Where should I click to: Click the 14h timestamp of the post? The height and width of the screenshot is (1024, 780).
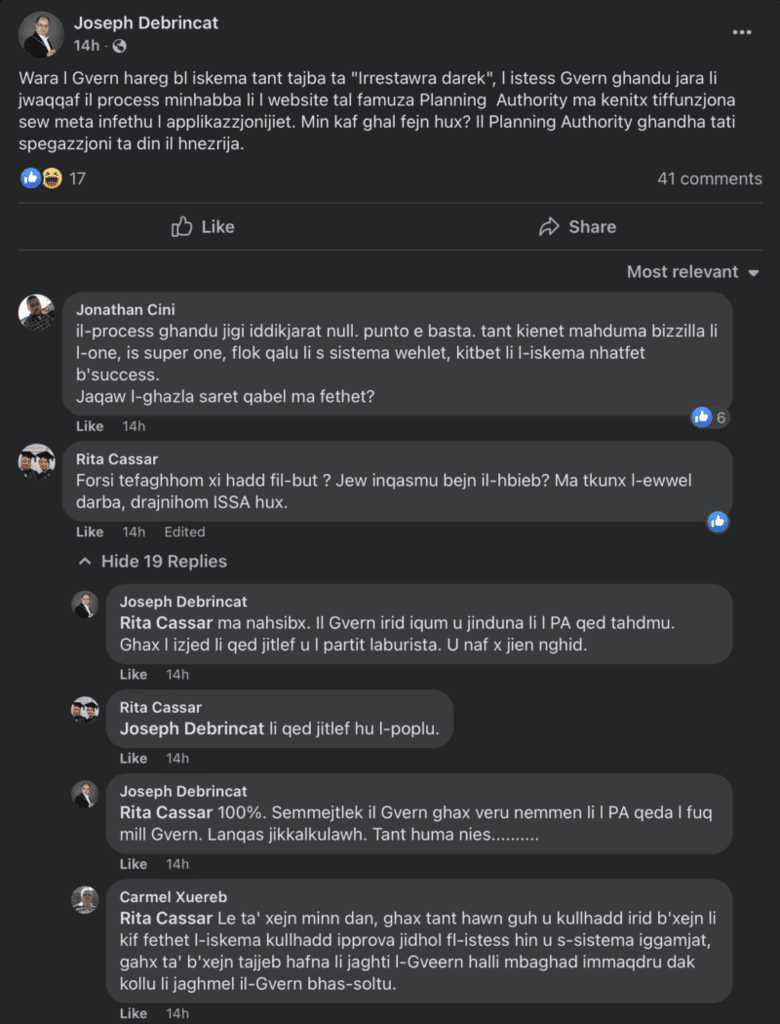pyautogui.click(x=86, y=46)
